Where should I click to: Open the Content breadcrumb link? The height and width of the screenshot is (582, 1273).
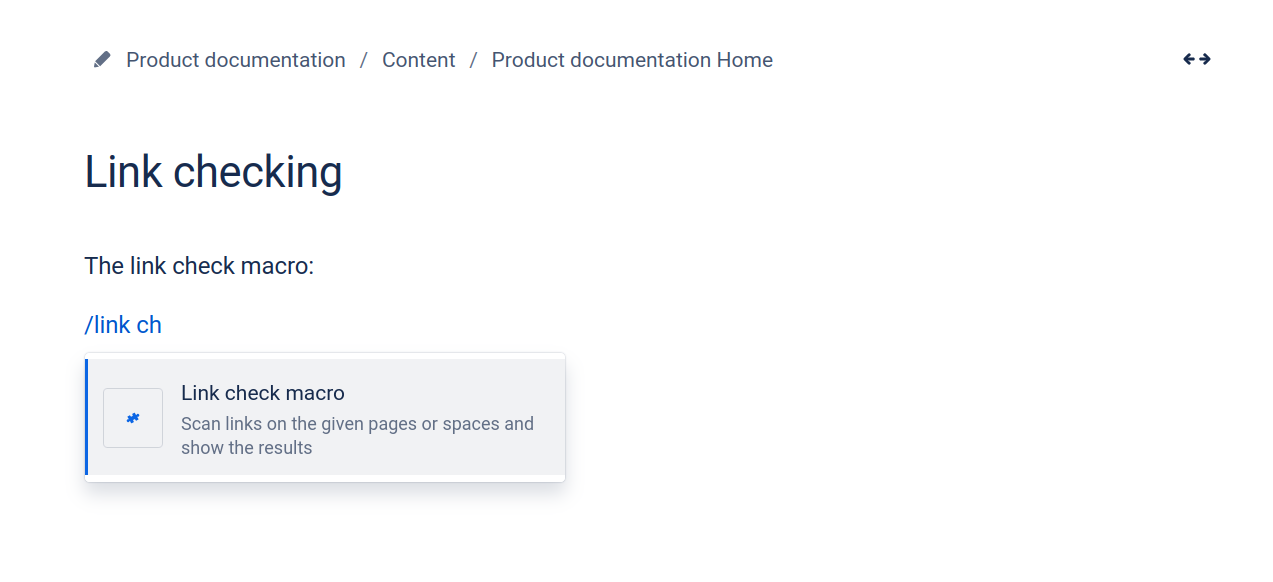tap(419, 60)
